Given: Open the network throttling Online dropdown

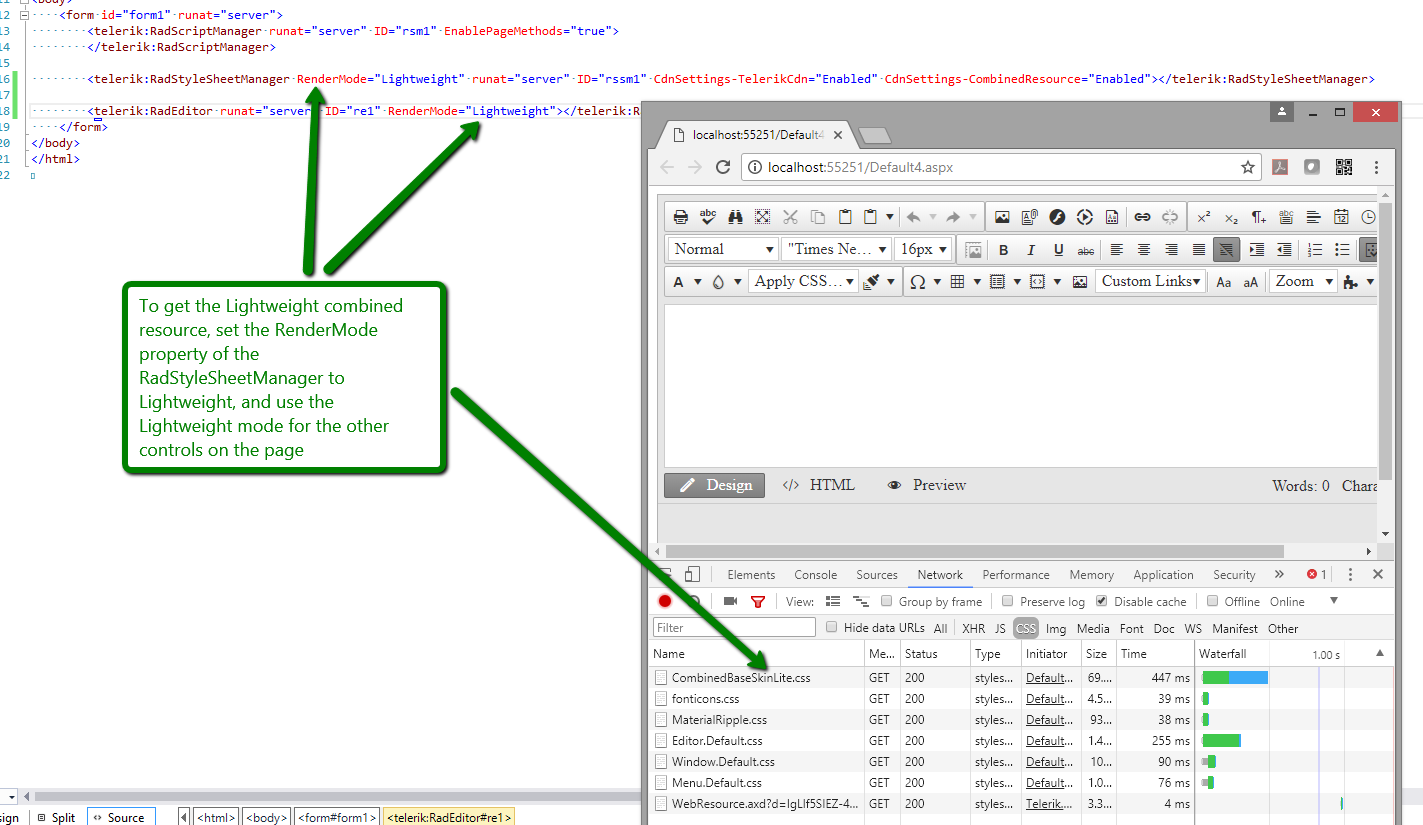Looking at the screenshot, I should coord(1304,601).
